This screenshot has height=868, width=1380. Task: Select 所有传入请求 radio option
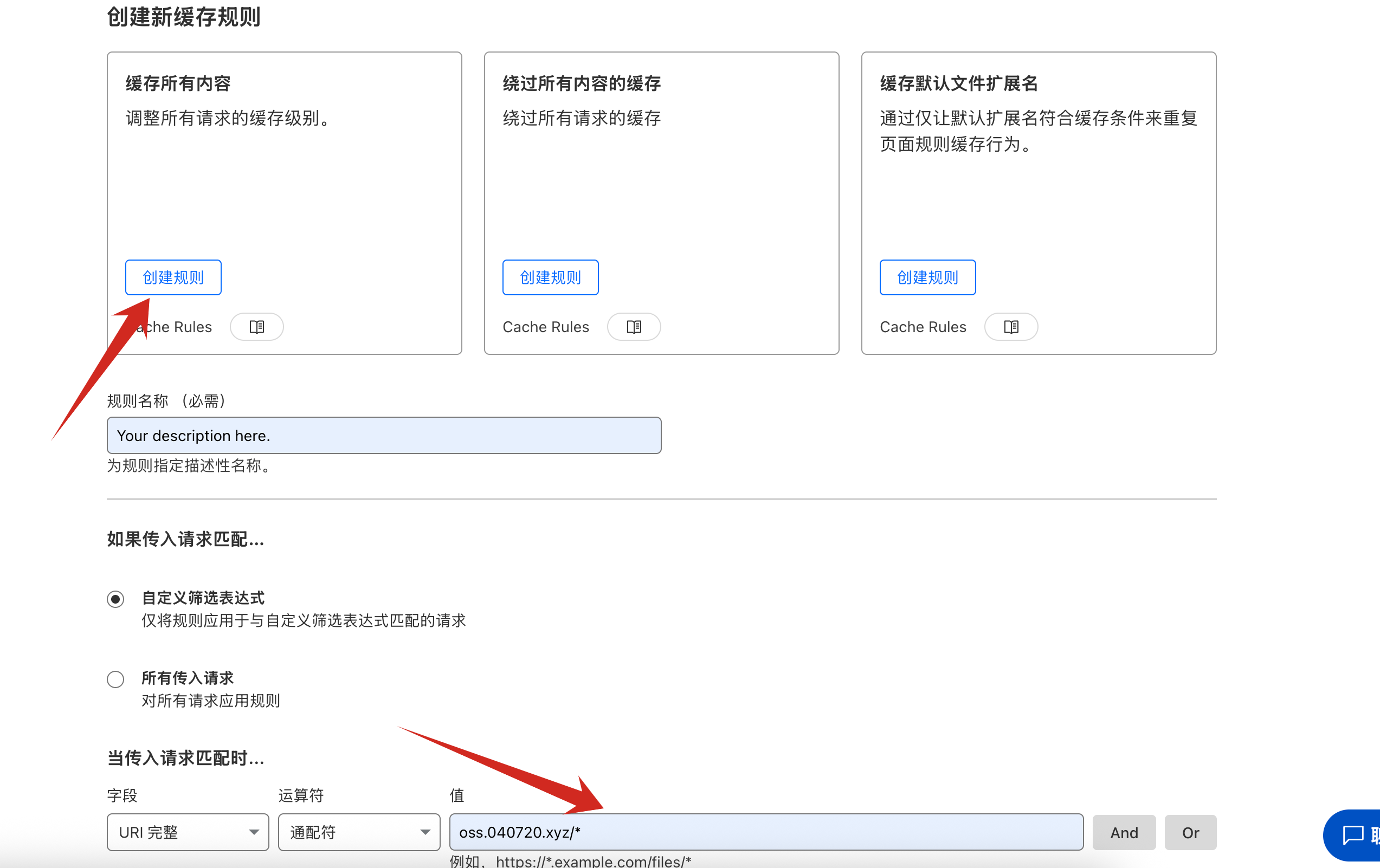pos(115,679)
